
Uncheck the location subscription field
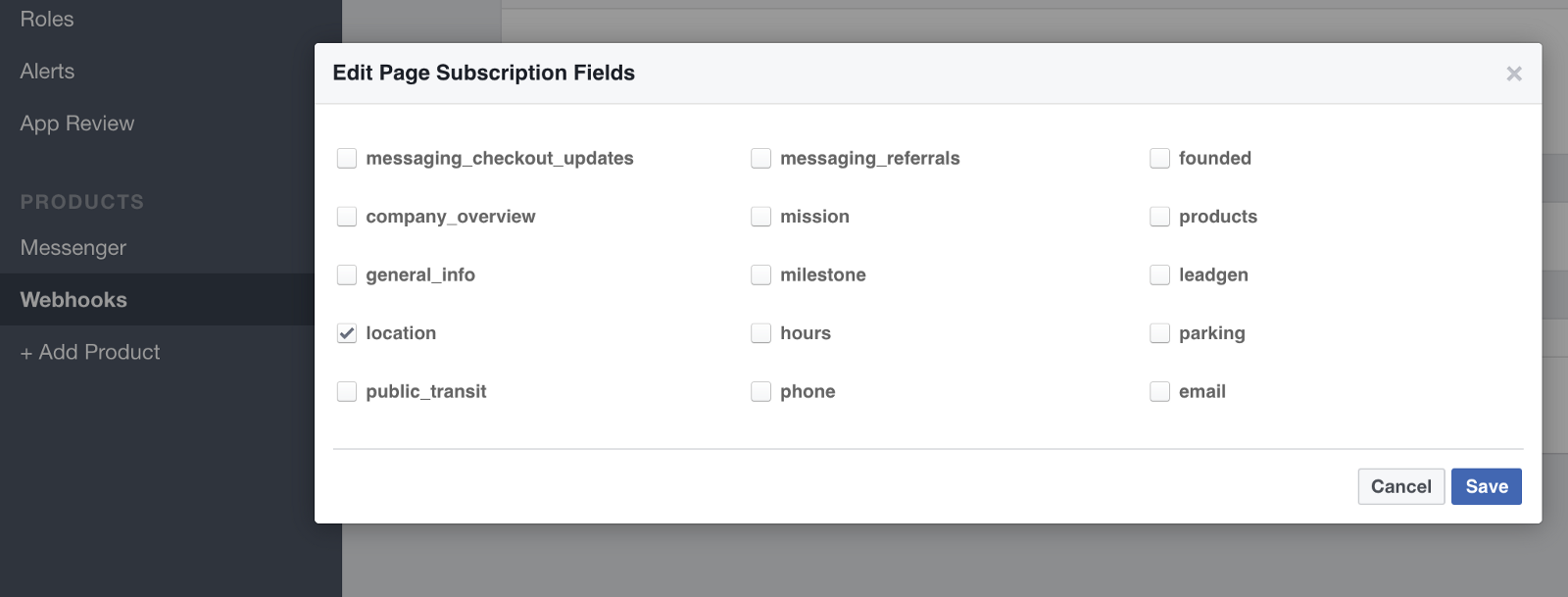(x=347, y=333)
